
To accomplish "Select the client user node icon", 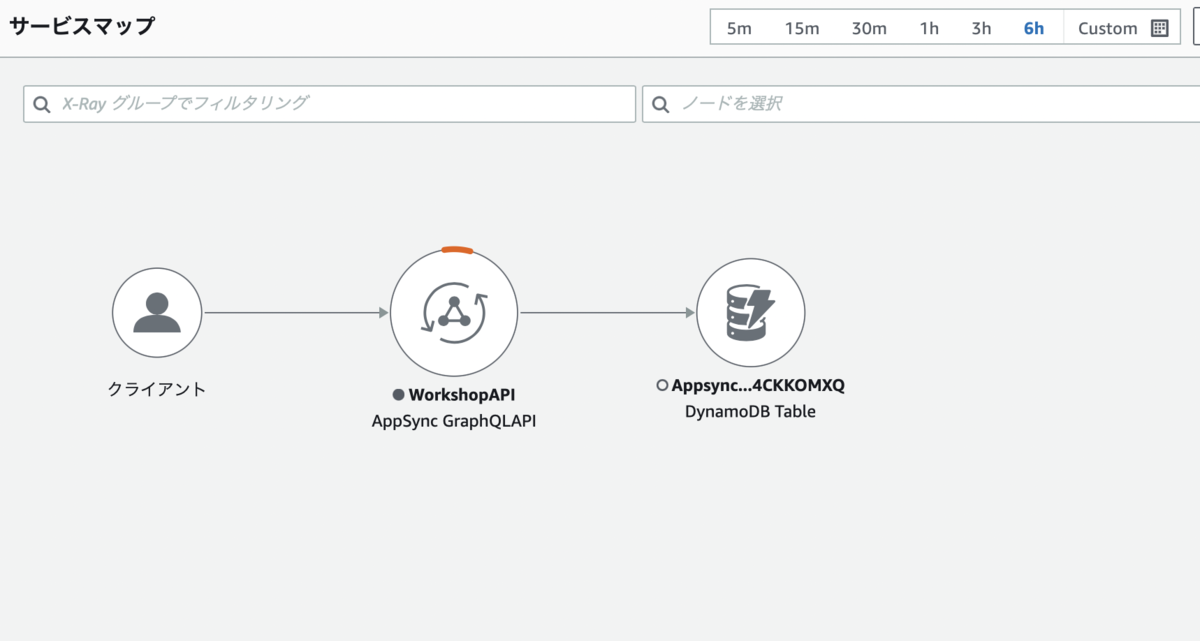I will point(157,312).
